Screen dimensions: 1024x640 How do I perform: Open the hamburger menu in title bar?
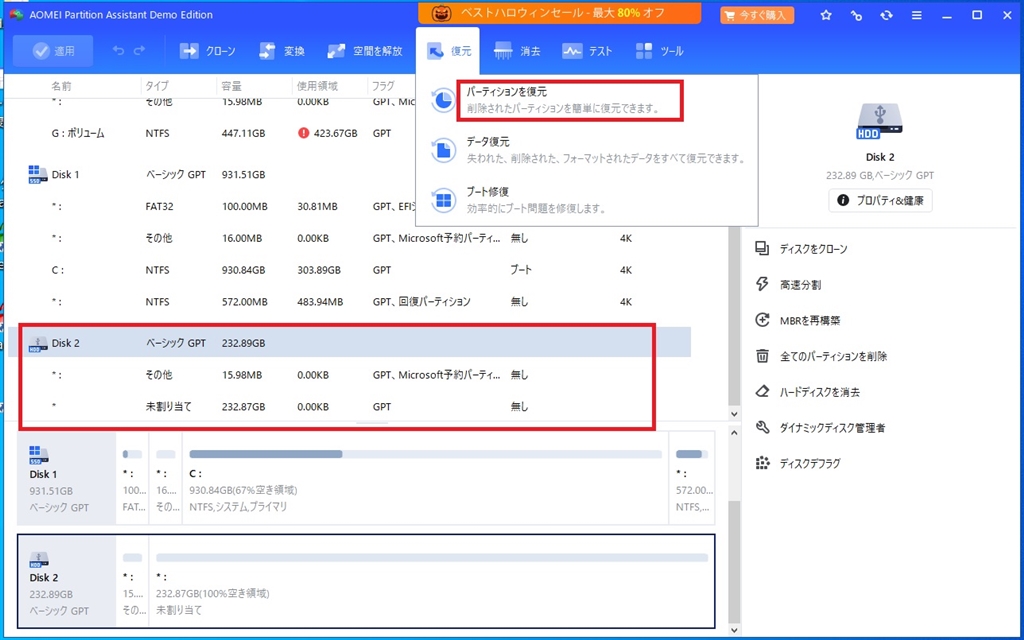pyautogui.click(x=917, y=15)
